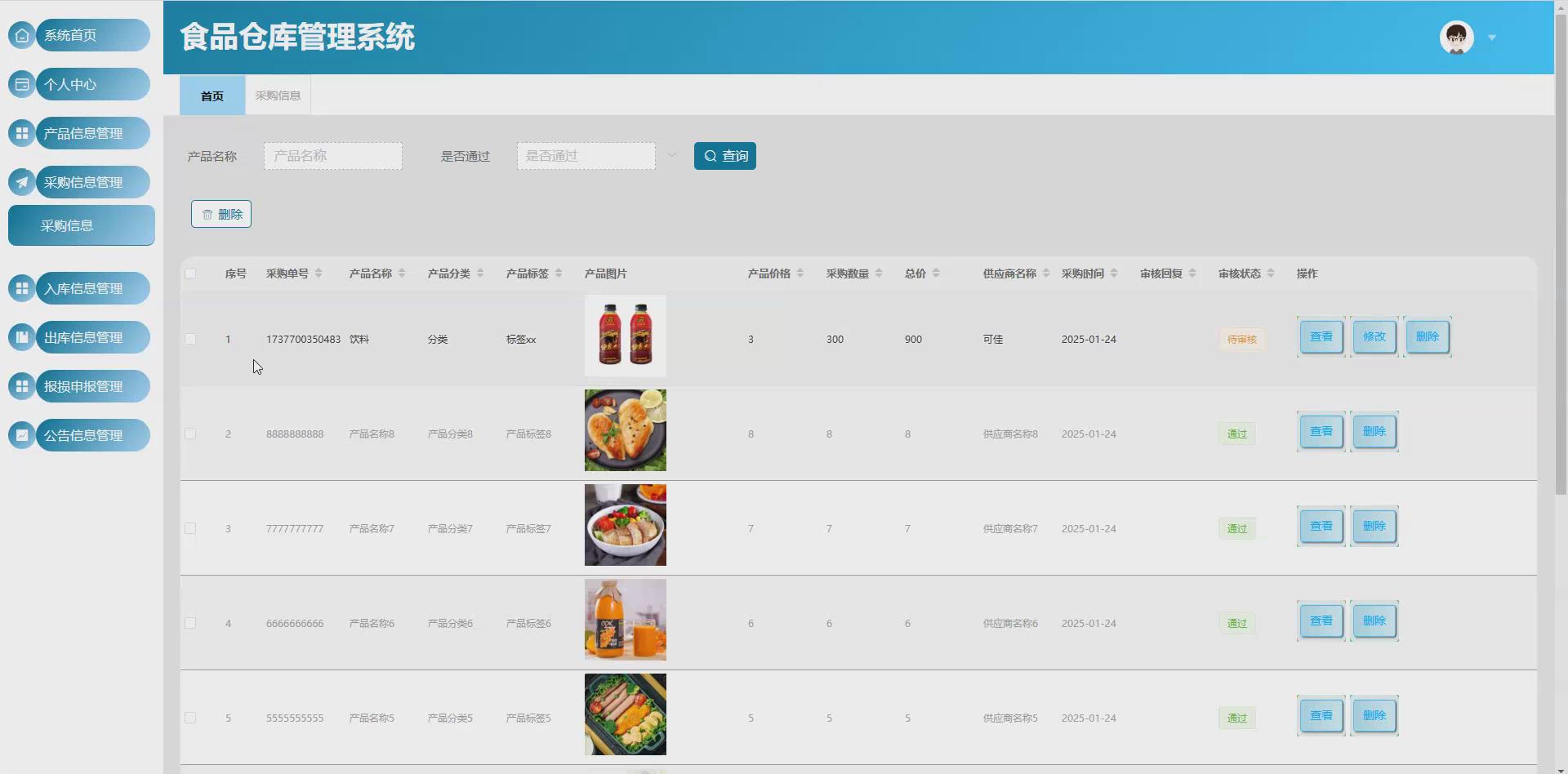The image size is (1568, 774).
Task: Click 修改 for order 1737700350483
Action: (1374, 336)
